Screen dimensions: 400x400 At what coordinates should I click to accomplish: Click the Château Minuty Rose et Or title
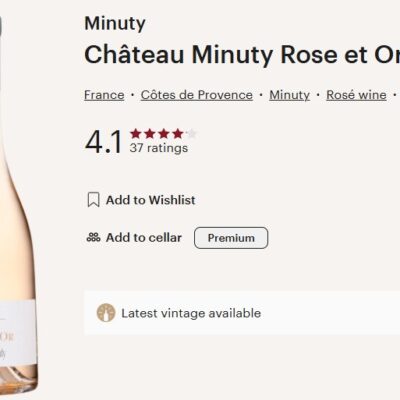(x=242, y=55)
